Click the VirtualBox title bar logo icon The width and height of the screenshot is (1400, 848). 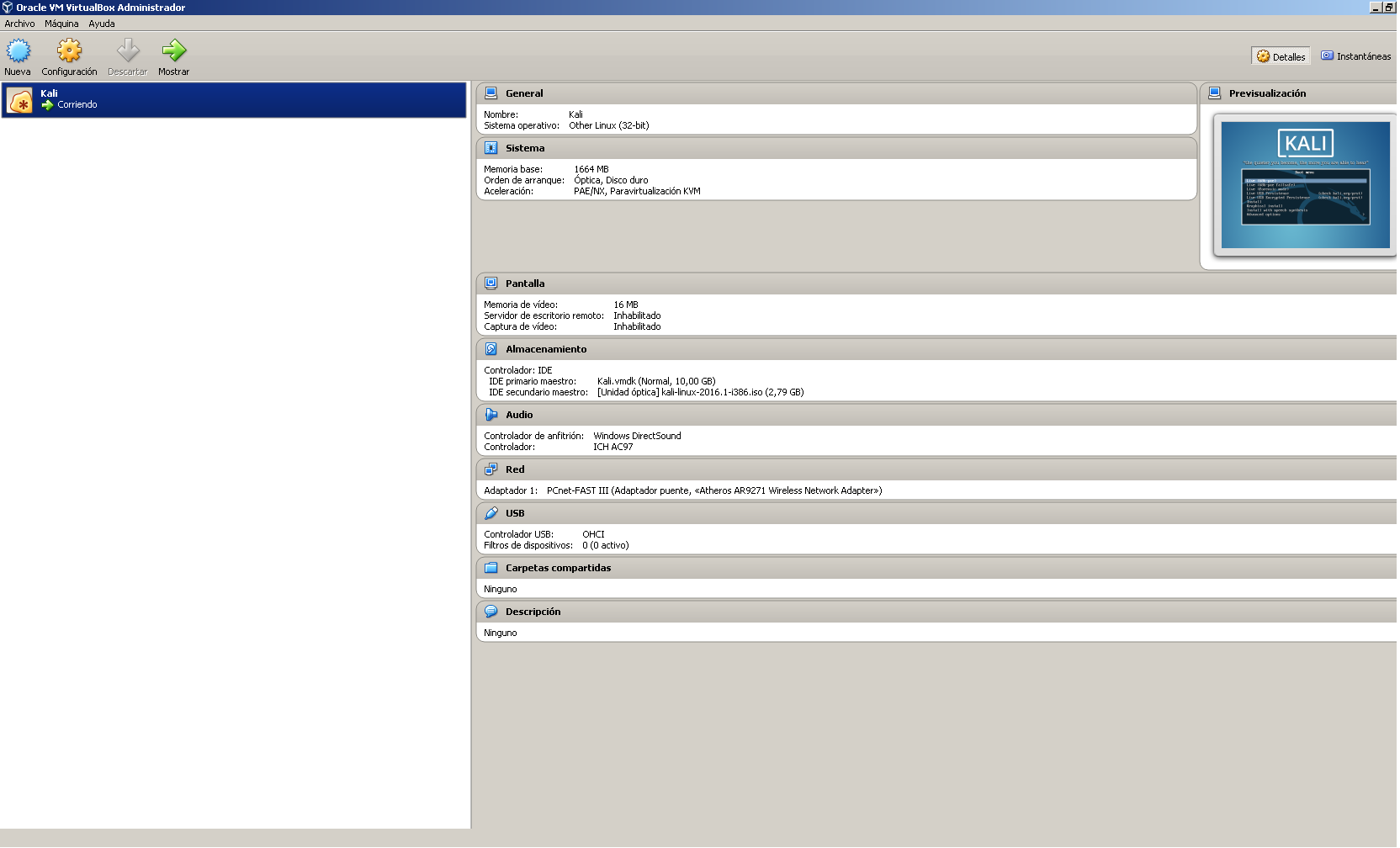8,8
